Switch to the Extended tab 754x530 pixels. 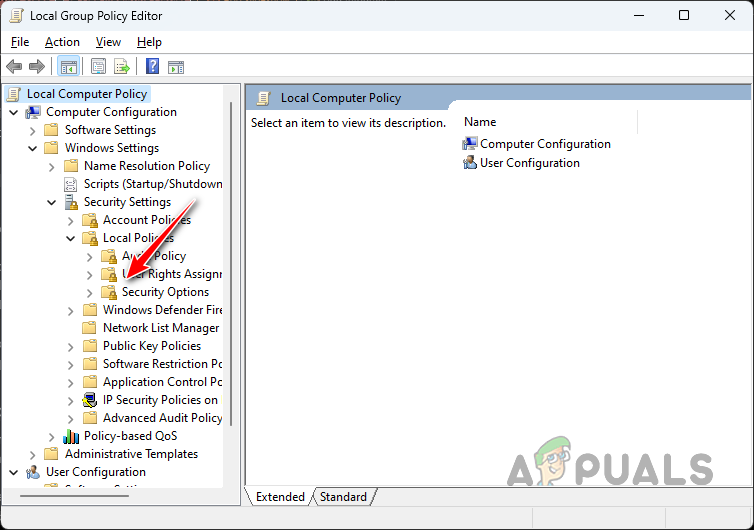[x=280, y=497]
